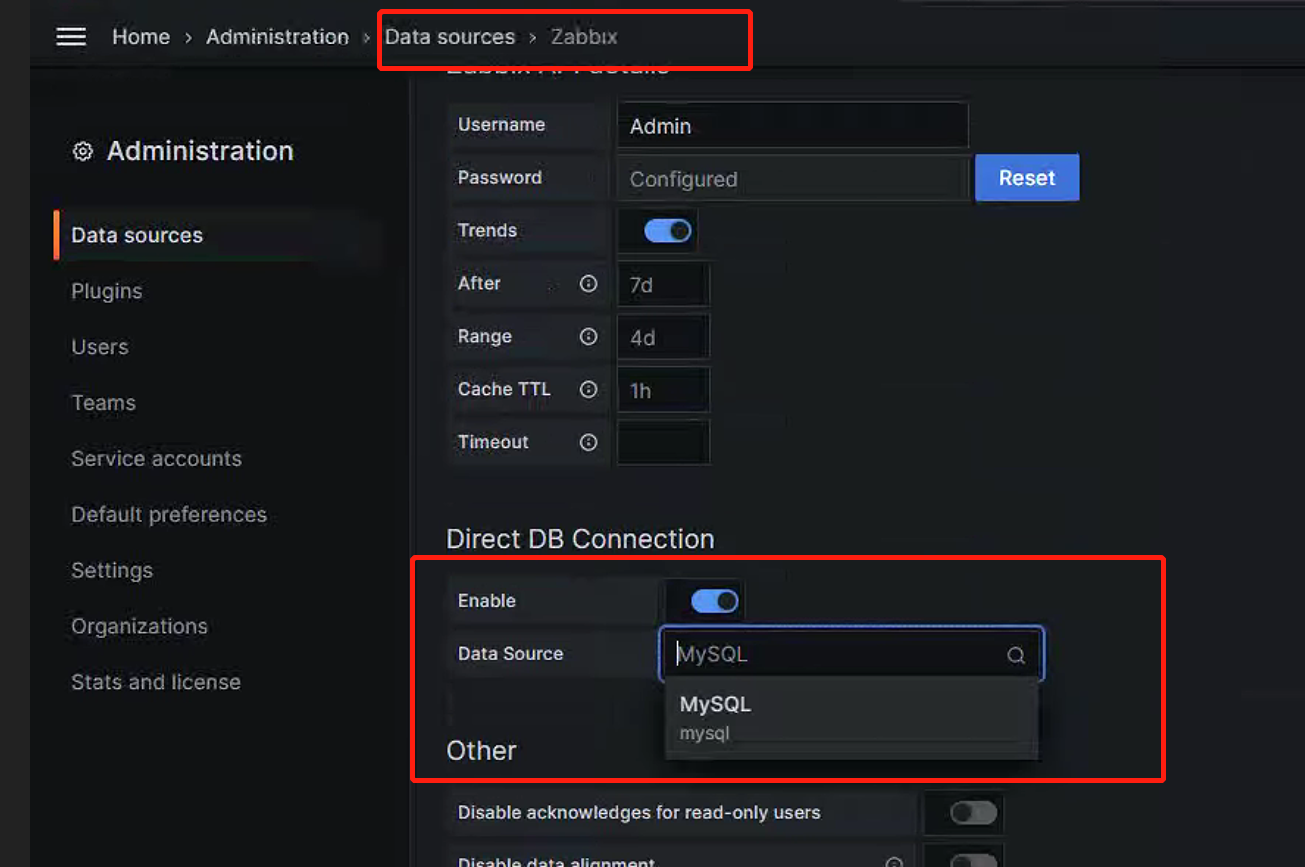Navigate to Home breadcrumb link
This screenshot has width=1305, height=867.
click(141, 37)
